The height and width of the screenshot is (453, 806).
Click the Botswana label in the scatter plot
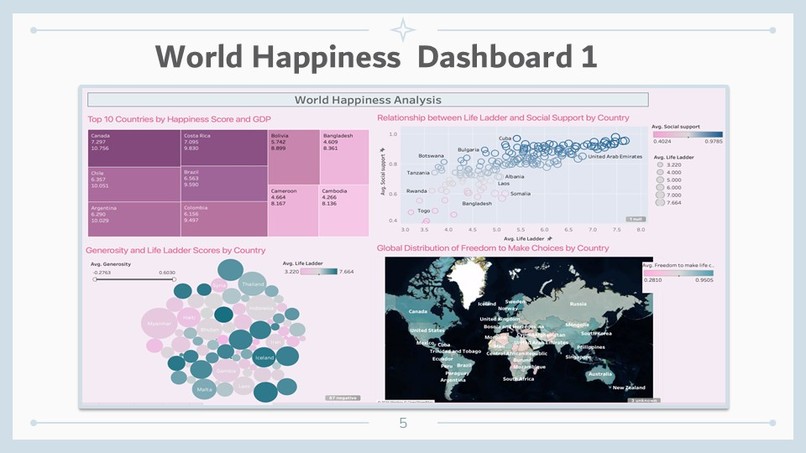tap(431, 155)
